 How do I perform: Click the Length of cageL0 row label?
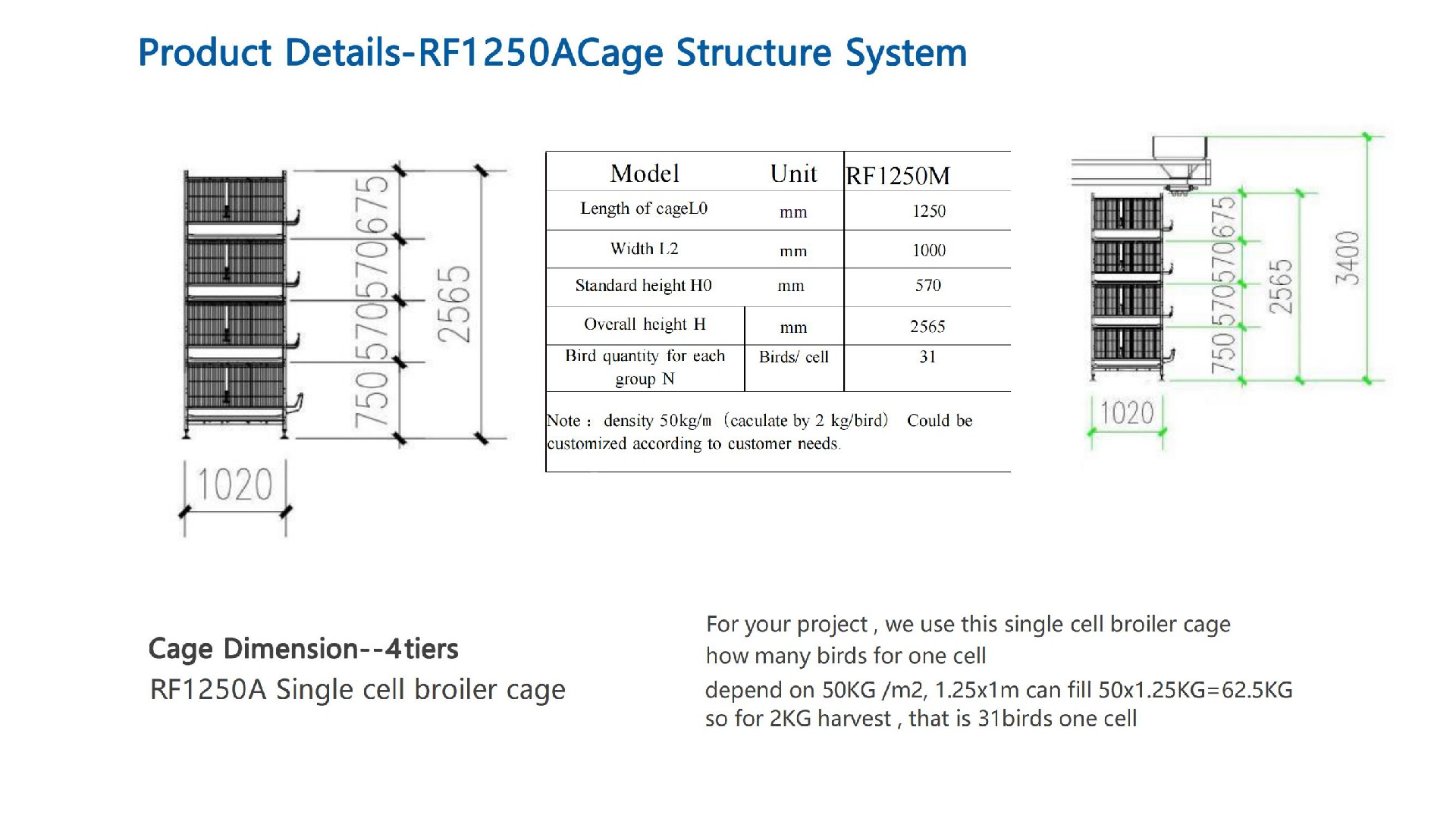(644, 209)
